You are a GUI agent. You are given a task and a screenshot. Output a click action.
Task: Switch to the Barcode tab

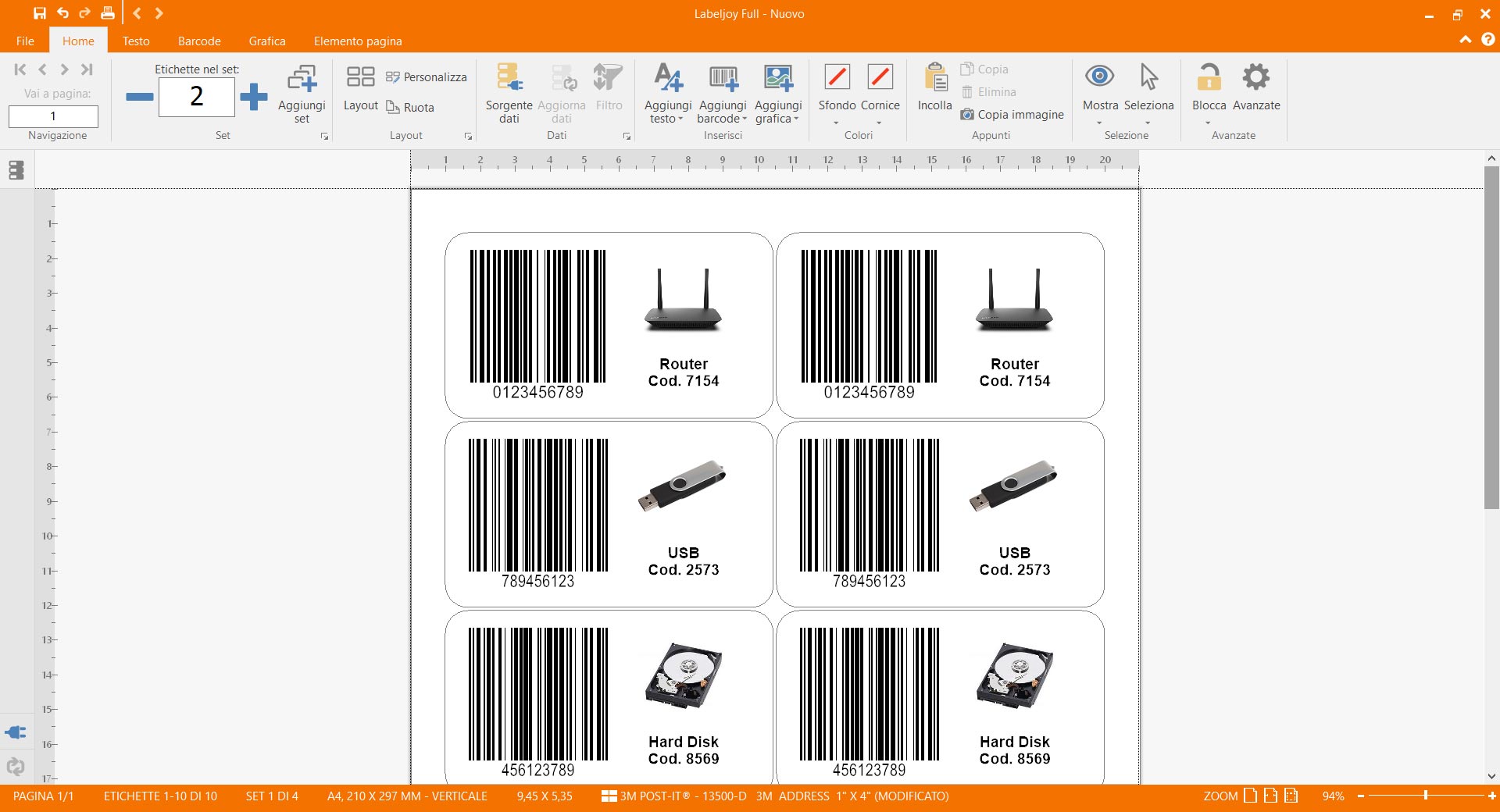click(x=199, y=41)
